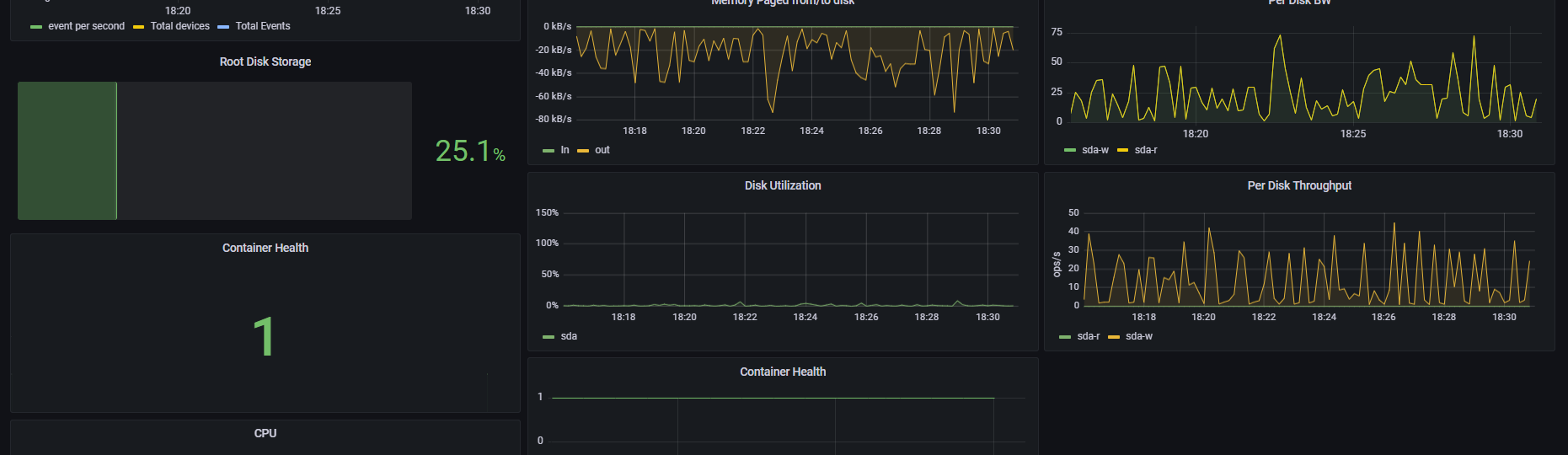Open title of Container Health line graph panel
The width and height of the screenshot is (1568, 455).
point(782,372)
